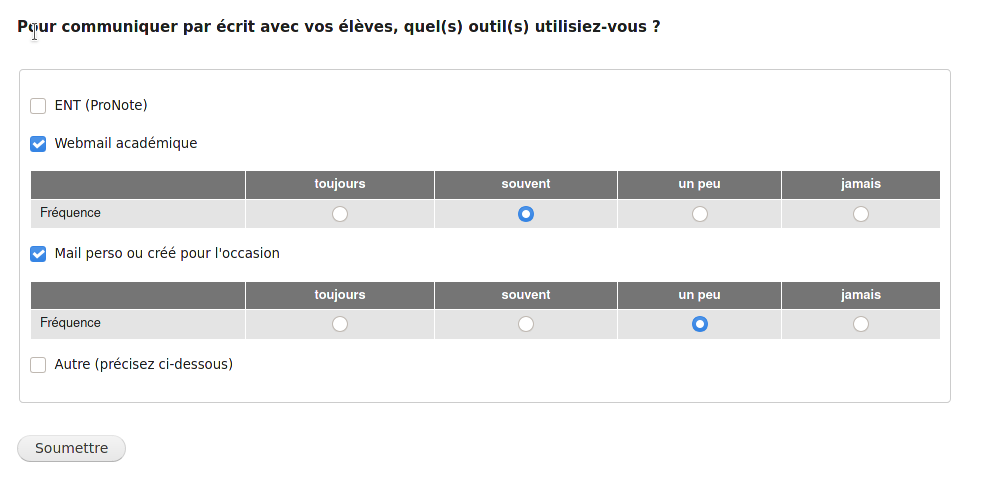Click the 'jamais' header in Mail perso table
Screen dimensions: 983x487
861,295
